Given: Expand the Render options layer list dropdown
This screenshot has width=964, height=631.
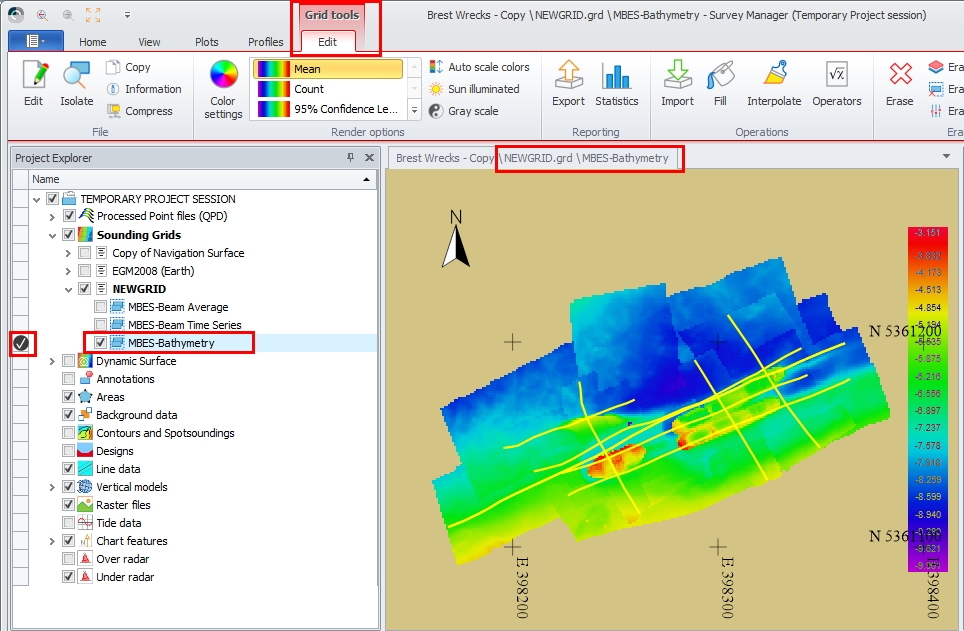Looking at the screenshot, I should tap(414, 110).
